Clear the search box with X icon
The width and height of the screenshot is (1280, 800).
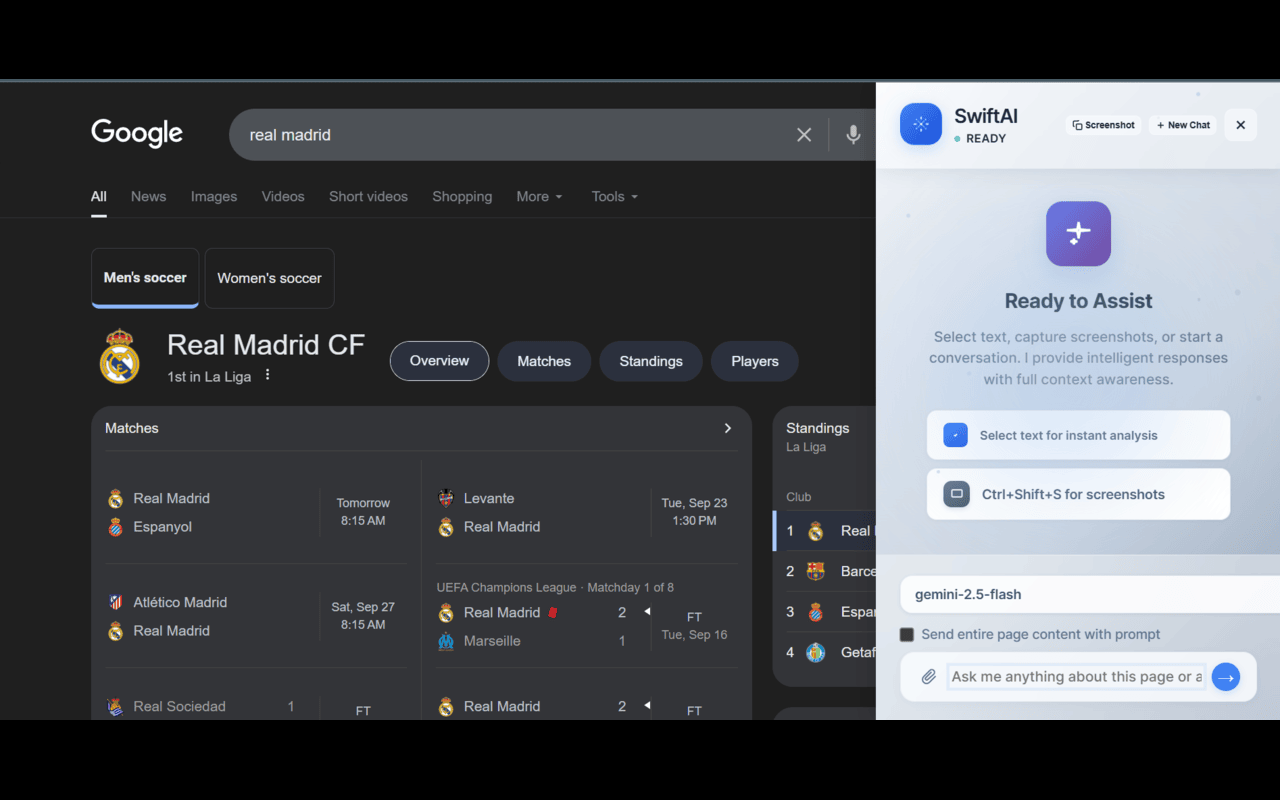(804, 135)
